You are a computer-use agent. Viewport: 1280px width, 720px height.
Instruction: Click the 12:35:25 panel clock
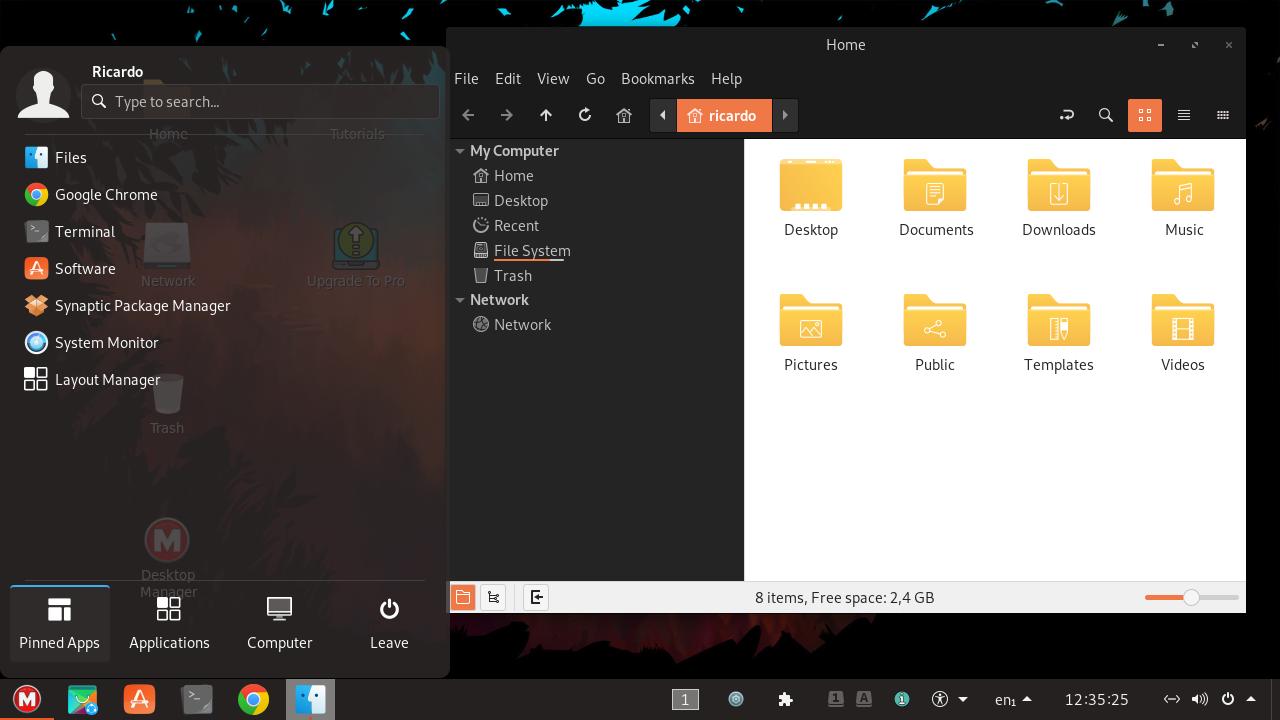click(1097, 699)
